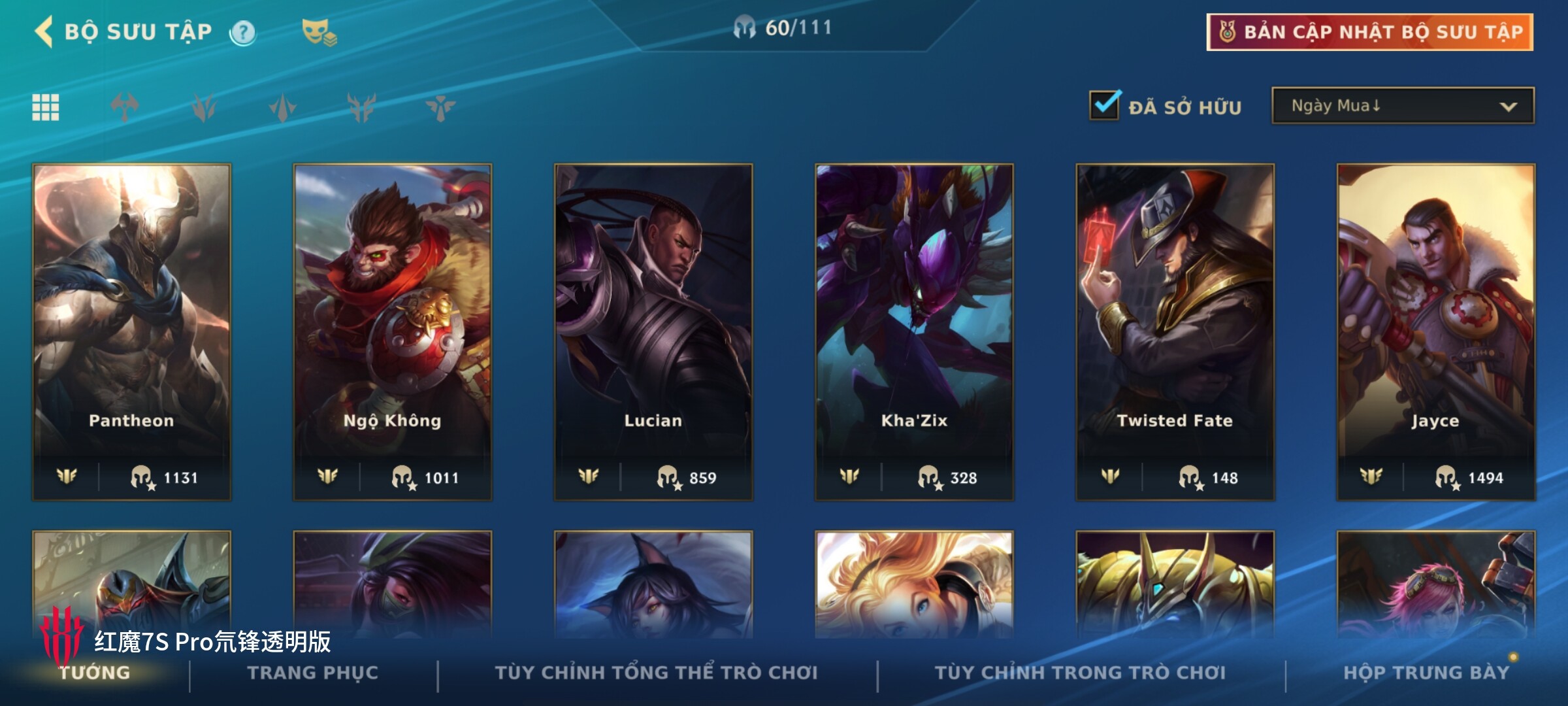Image resolution: width=1568 pixels, height=706 pixels.
Task: Open Tùy Chỉnh Trong Trò Chơi tab
Action: [1080, 673]
